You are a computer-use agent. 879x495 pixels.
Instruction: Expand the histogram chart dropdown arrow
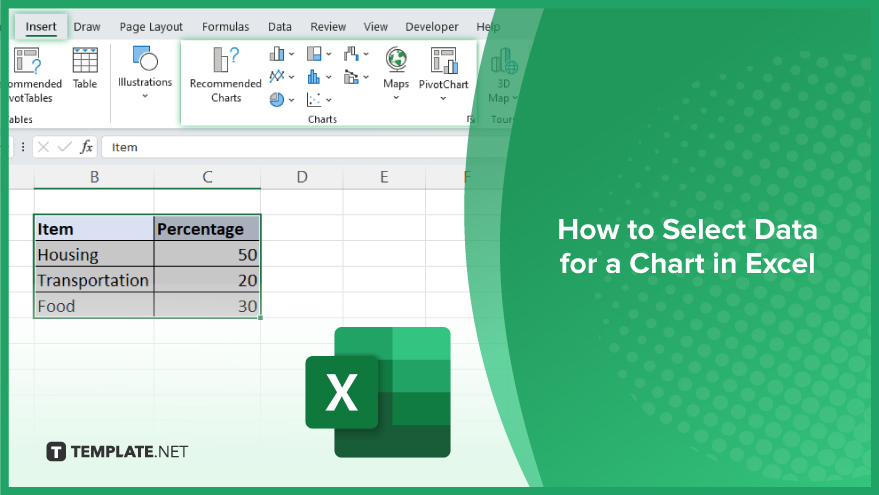point(329,77)
